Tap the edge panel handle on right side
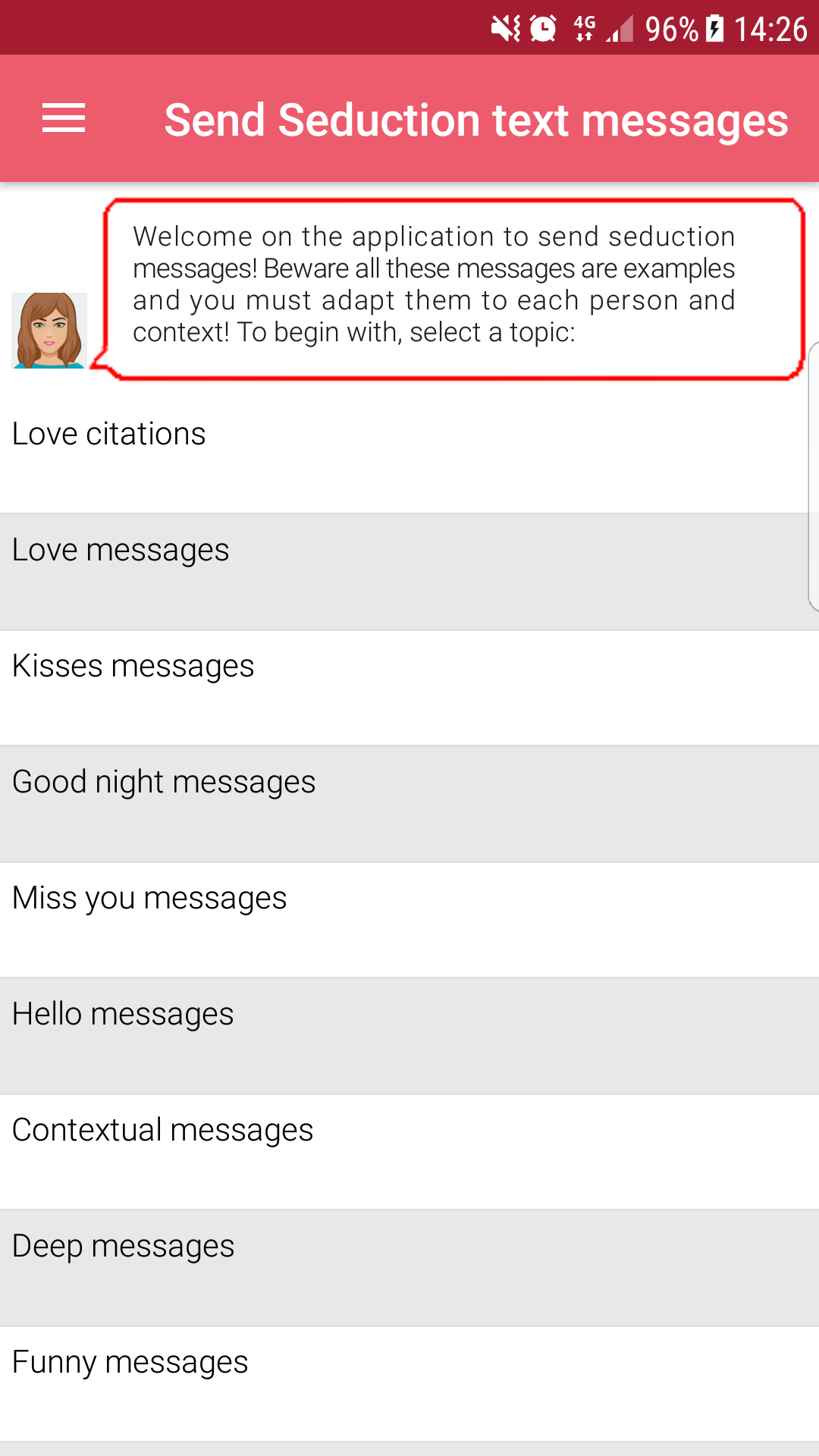 [x=814, y=476]
